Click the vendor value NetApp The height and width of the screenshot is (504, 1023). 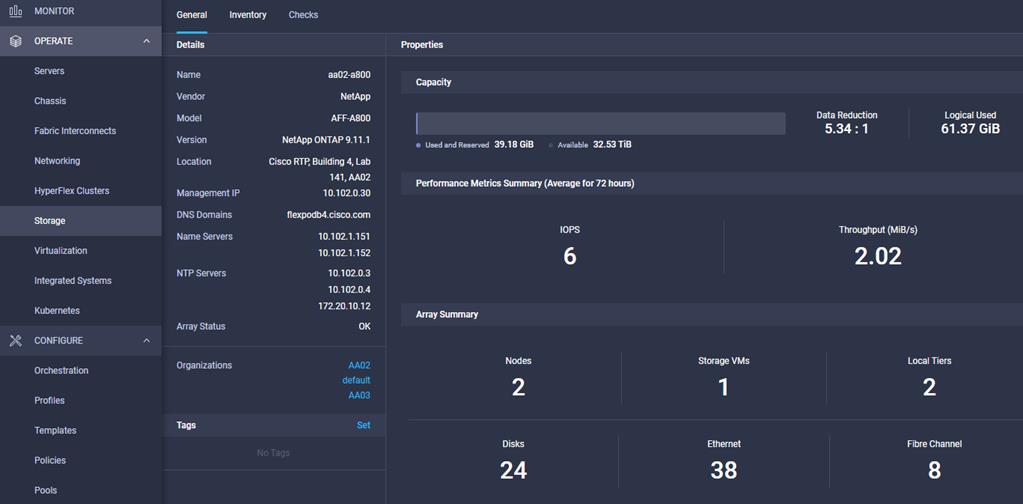[x=355, y=96]
